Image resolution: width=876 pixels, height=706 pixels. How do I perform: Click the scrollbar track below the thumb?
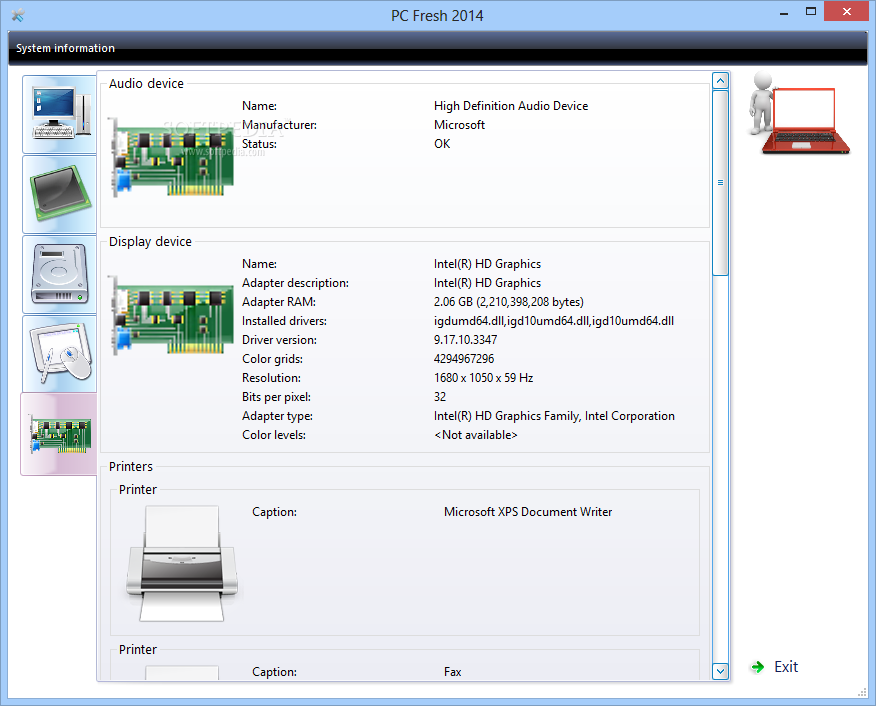[721, 469]
